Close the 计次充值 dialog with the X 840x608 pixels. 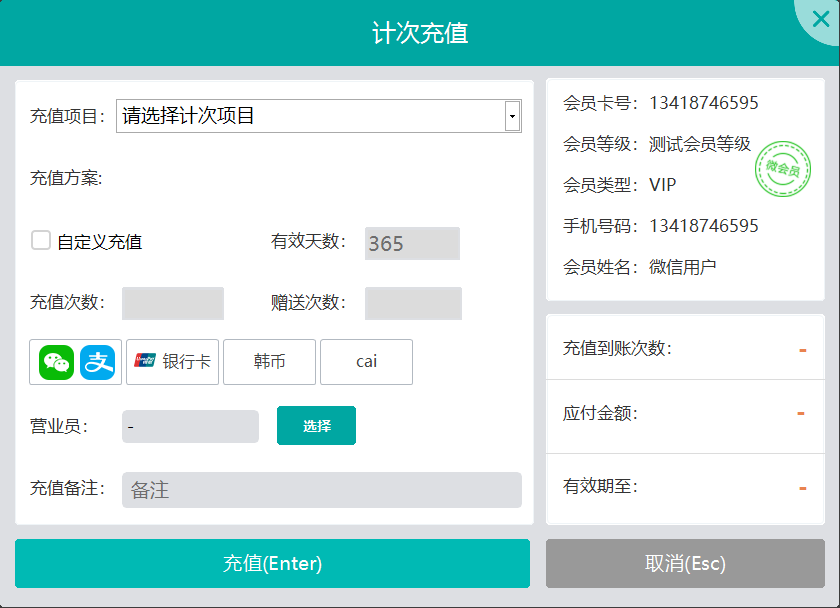coord(821,21)
